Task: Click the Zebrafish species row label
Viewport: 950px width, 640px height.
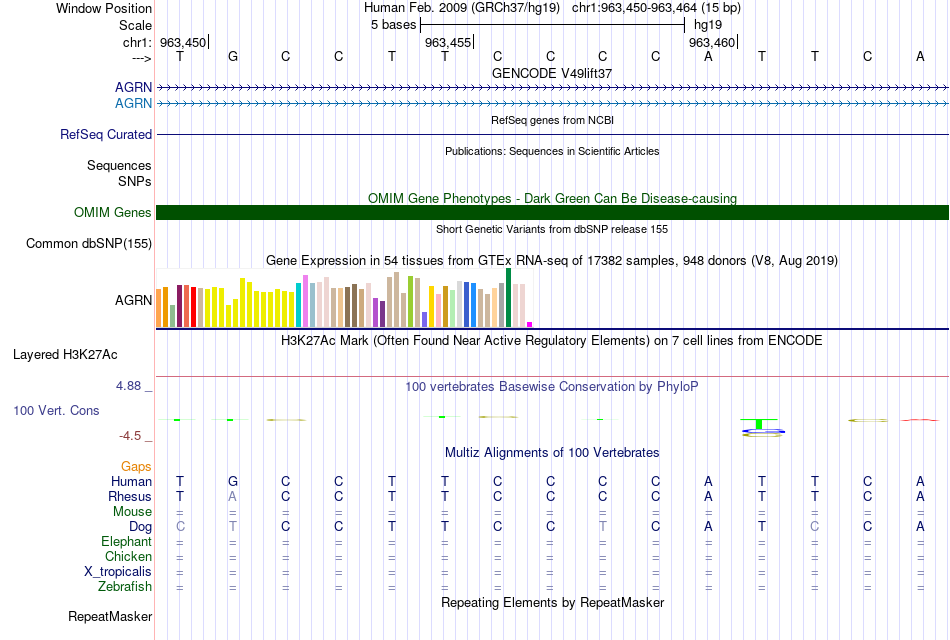Action: 125,586
